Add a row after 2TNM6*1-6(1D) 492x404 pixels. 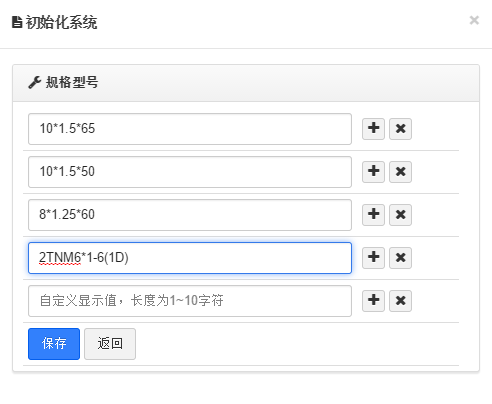(x=373, y=258)
